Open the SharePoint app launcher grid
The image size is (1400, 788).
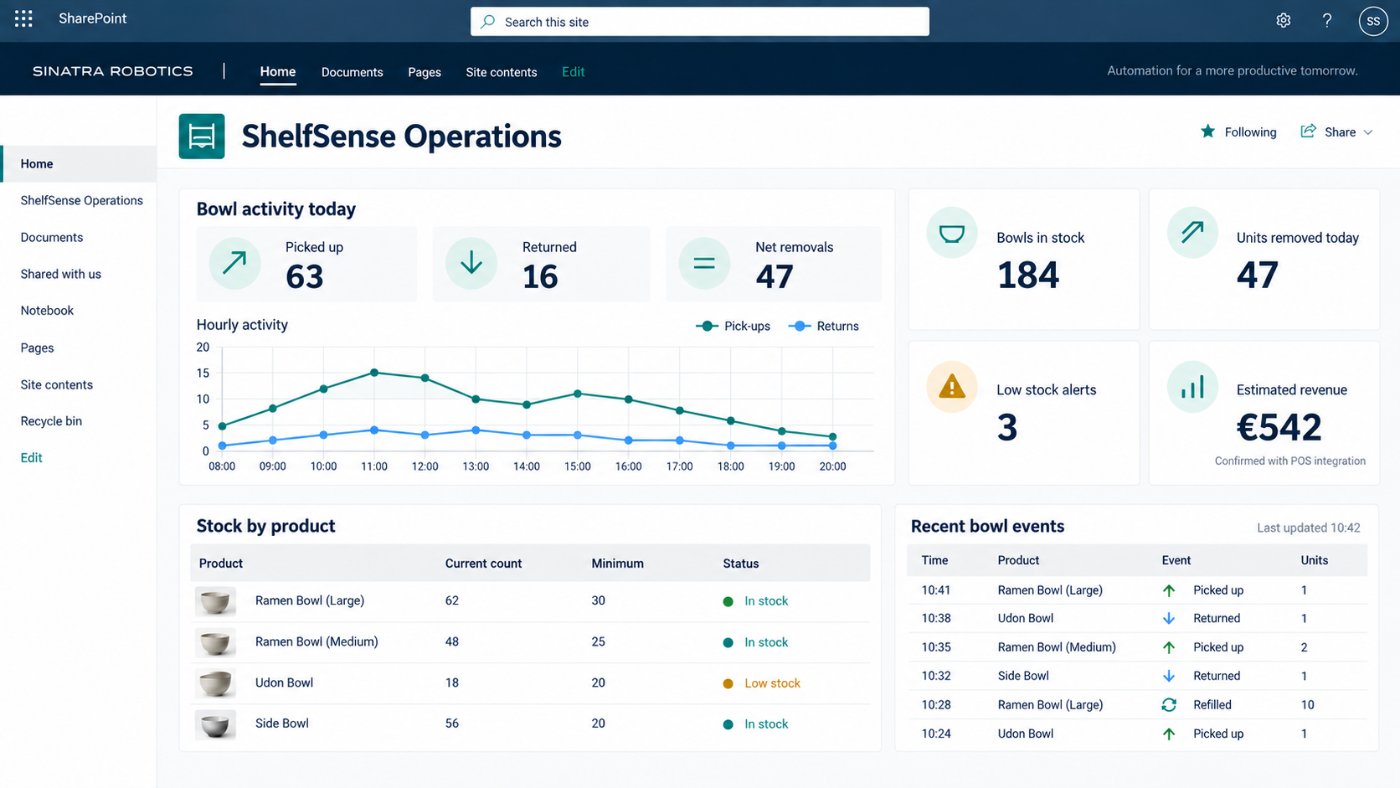click(x=23, y=19)
